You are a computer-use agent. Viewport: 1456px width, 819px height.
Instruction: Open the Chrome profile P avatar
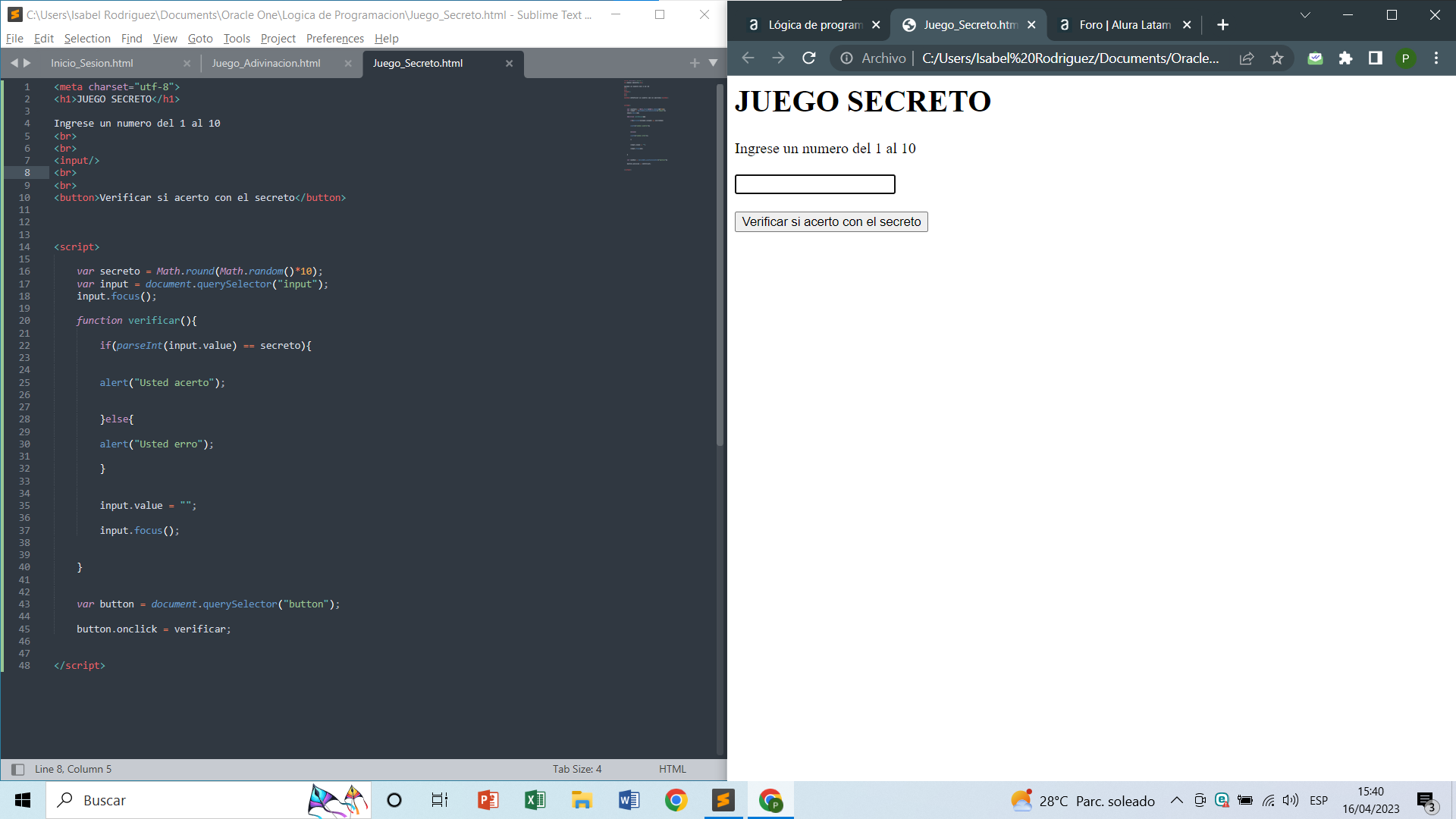click(x=1405, y=58)
